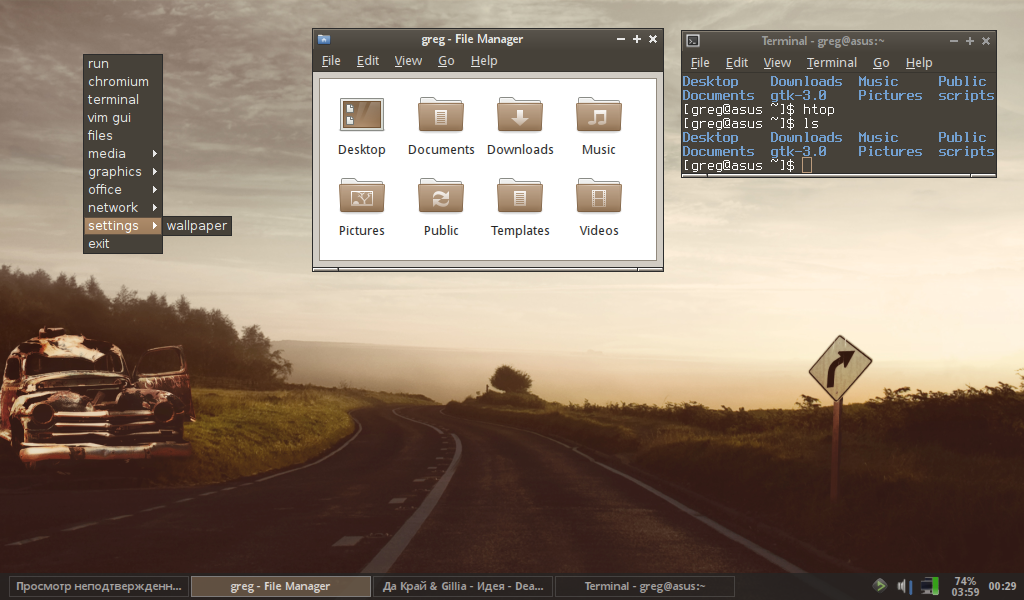Switch to Terminal window in taskbar
Screen dimensions: 1024x600
[644, 587]
